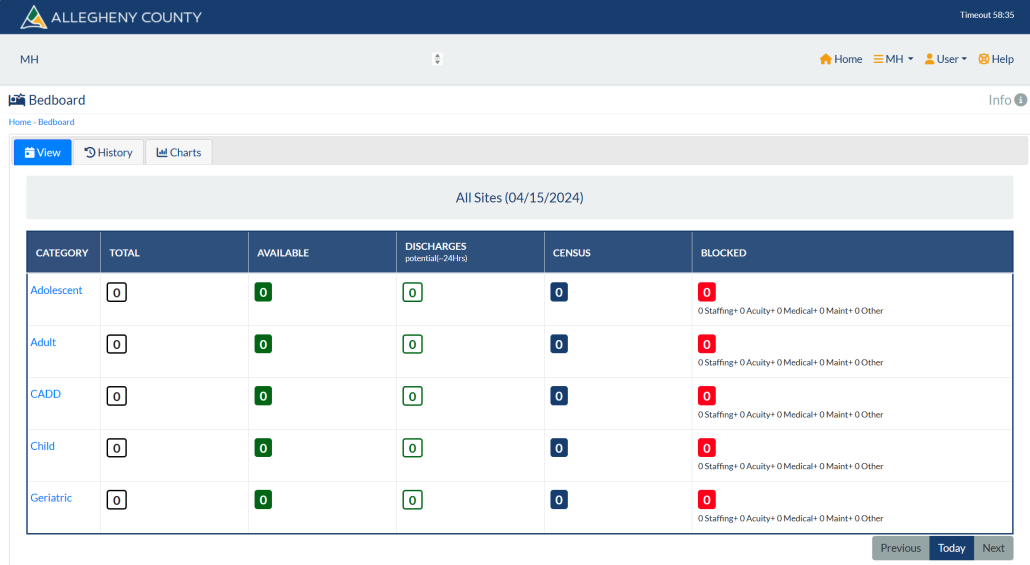This screenshot has height=565, width=1030.
Task: Click the Help lifebuoy icon
Action: 983,59
